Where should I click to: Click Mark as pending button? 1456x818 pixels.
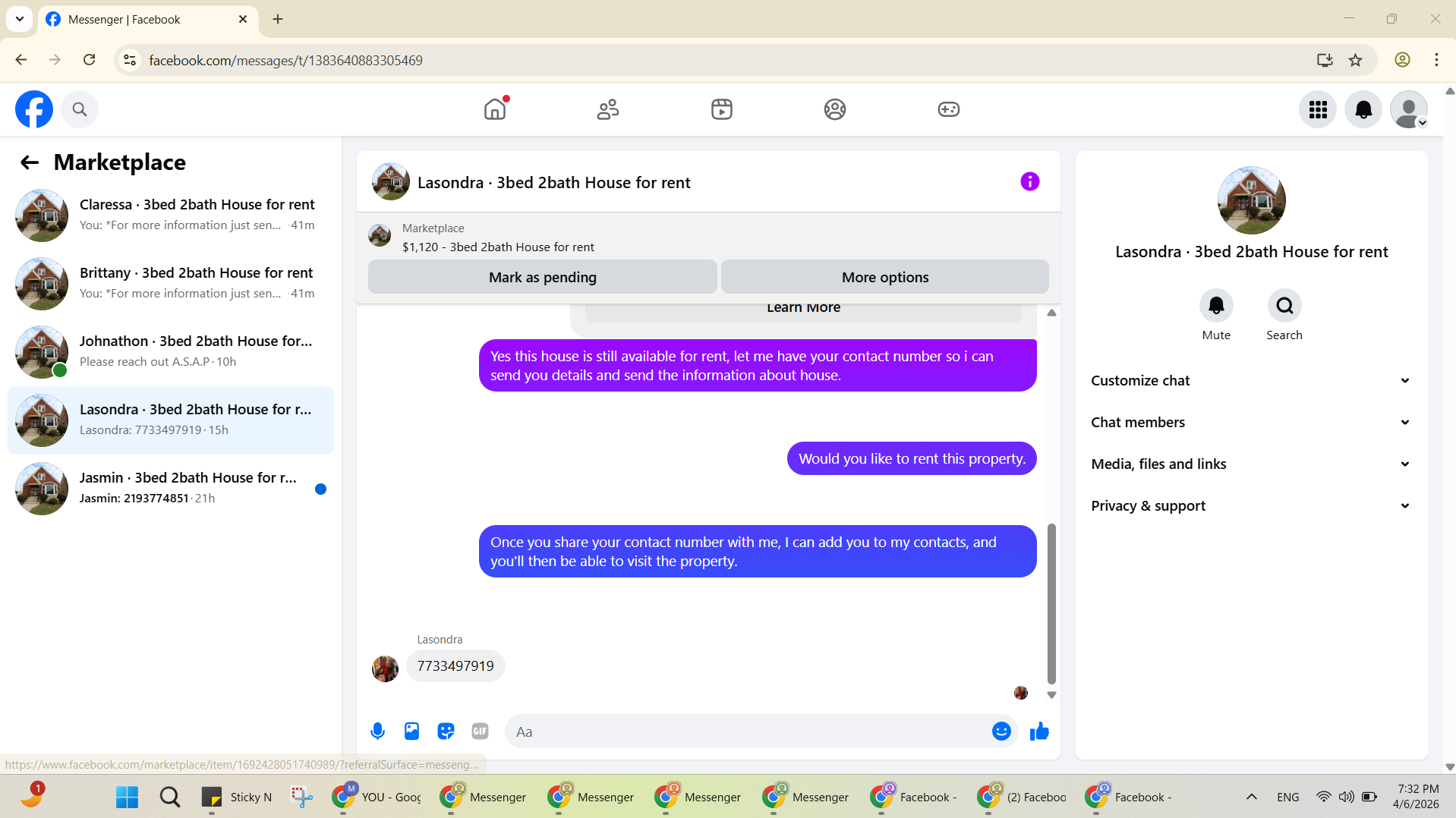pyautogui.click(x=543, y=277)
